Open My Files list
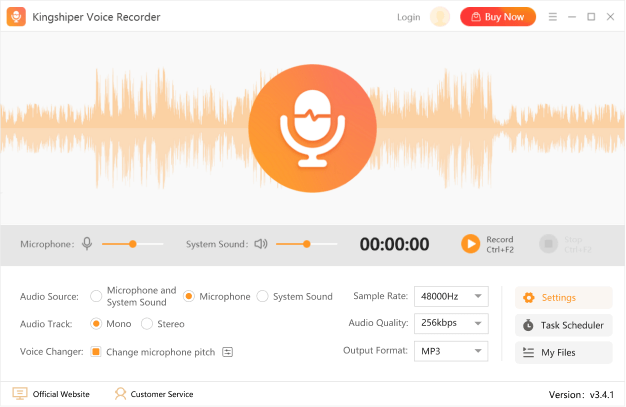Image resolution: width=626 pixels, height=407 pixels. tap(563, 352)
